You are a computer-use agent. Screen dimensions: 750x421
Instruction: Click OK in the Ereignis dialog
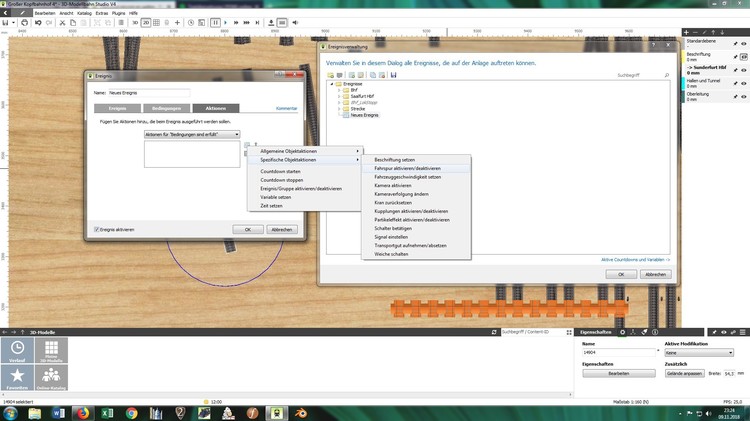pos(248,230)
